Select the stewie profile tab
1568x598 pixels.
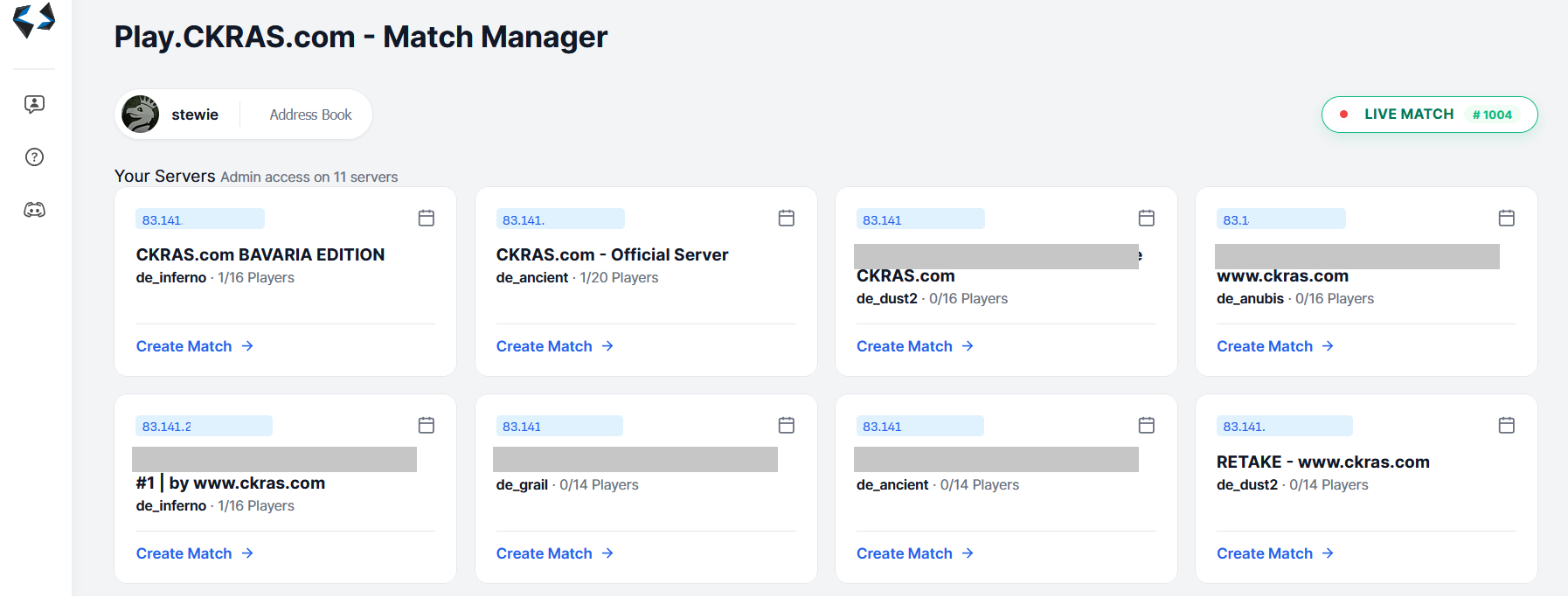(194, 115)
